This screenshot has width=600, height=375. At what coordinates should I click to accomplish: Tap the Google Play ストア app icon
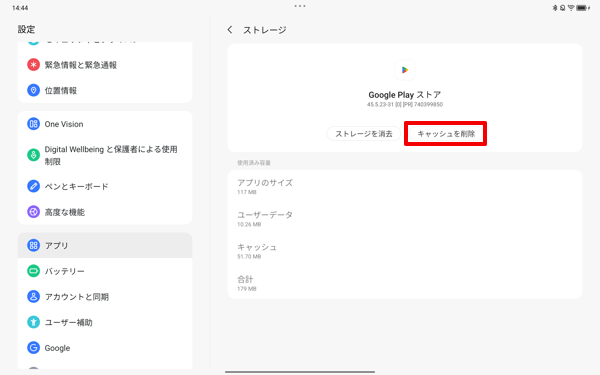coord(405,70)
